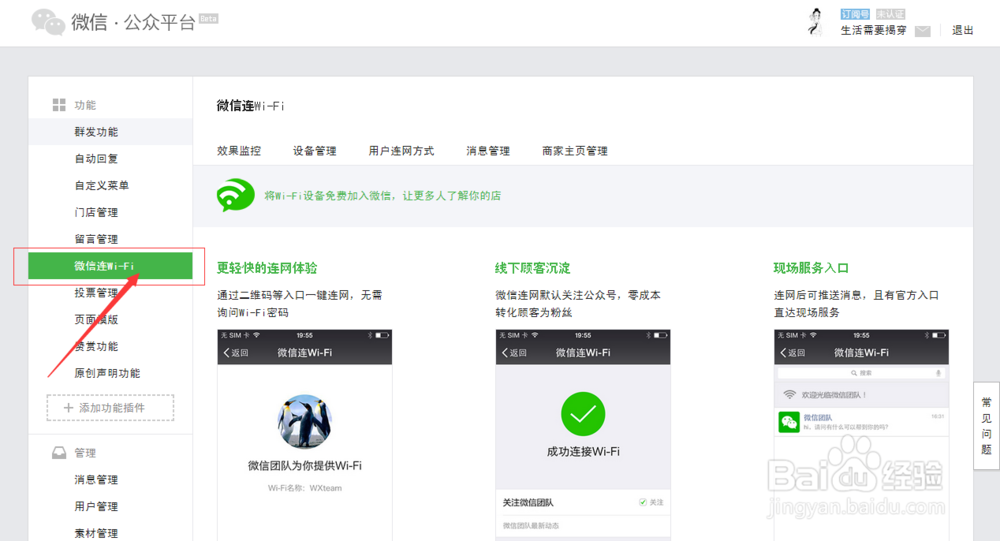The height and width of the screenshot is (541, 1000).
Task: Click the 现场服务入口 heading
Action: tap(811, 268)
